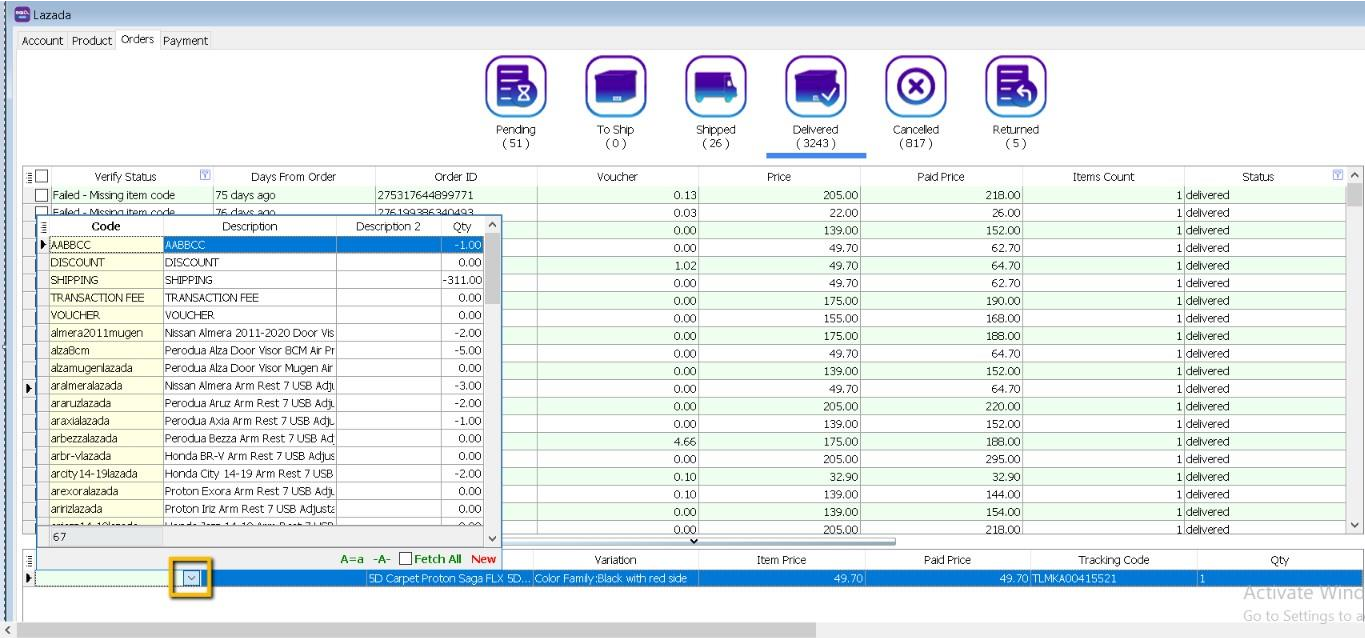View Cancelled orders icon
The image size is (1365, 638).
[915, 87]
